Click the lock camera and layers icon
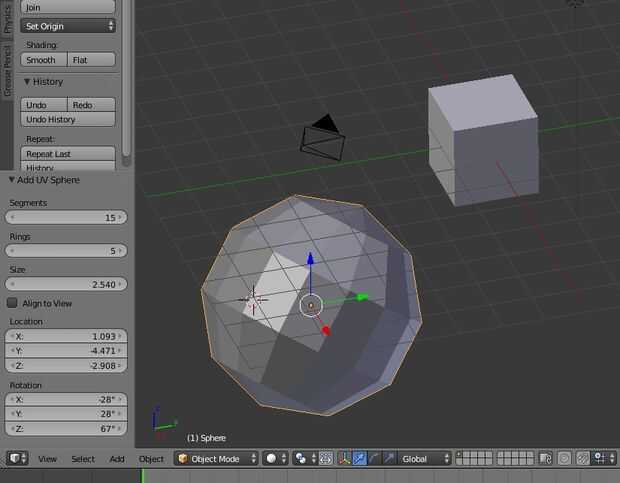Screen dimensions: 620x483 click(546, 458)
